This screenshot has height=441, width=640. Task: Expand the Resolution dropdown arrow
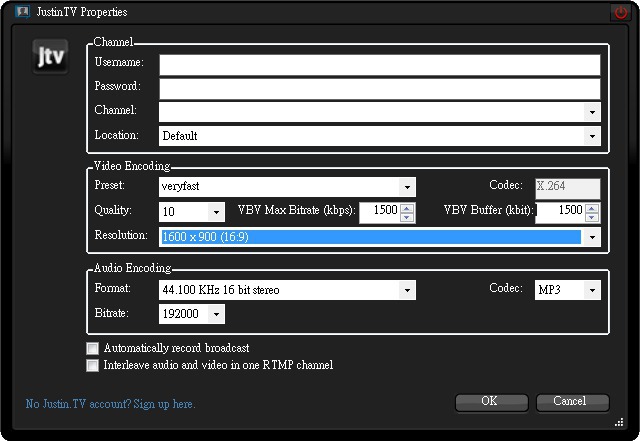tap(592, 237)
